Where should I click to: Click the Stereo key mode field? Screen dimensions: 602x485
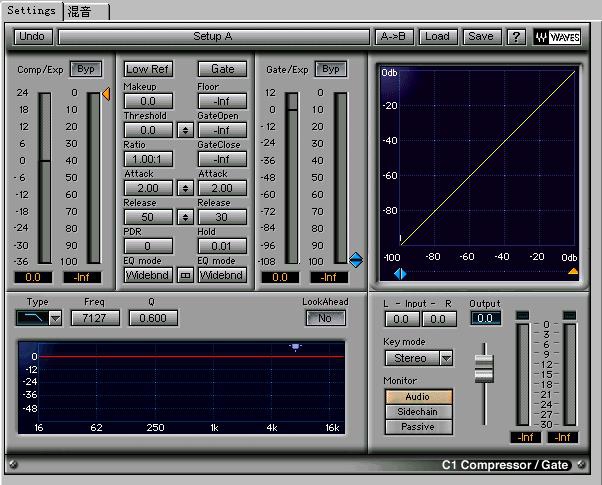point(412,358)
